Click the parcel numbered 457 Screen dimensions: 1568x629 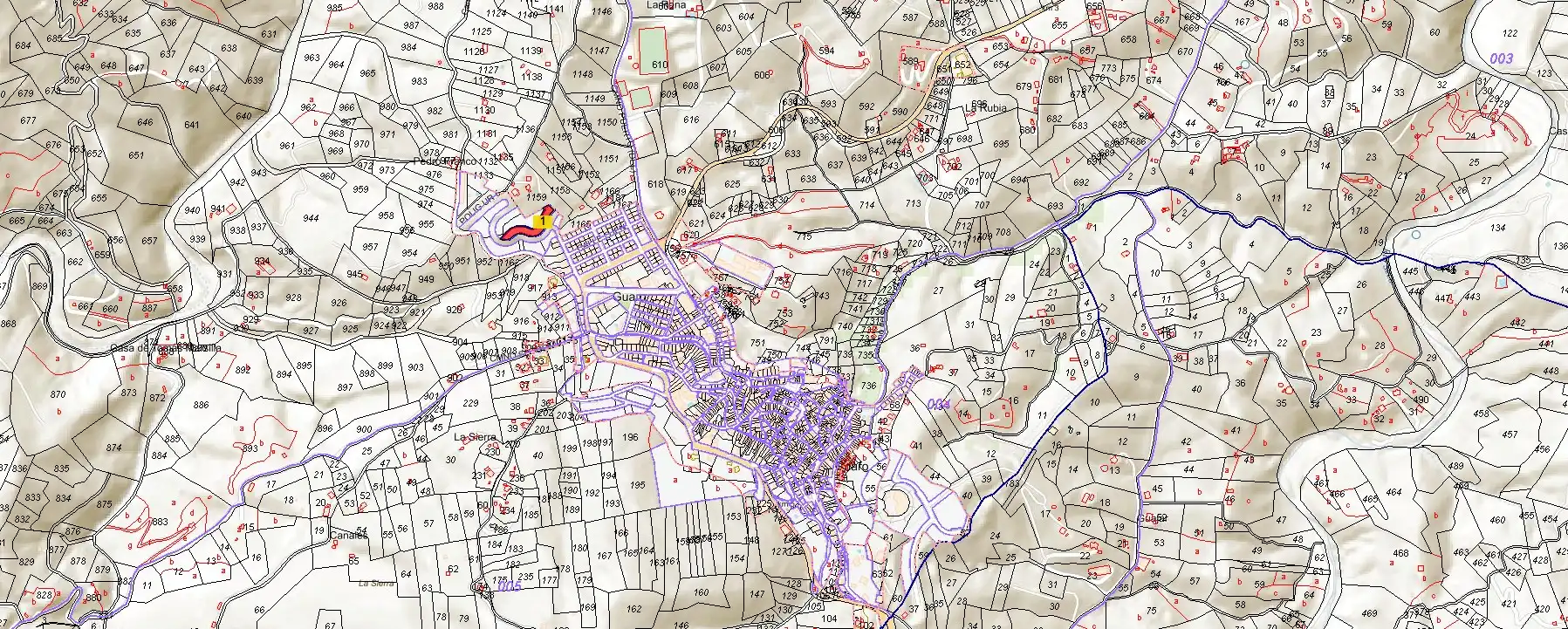tap(1510, 434)
